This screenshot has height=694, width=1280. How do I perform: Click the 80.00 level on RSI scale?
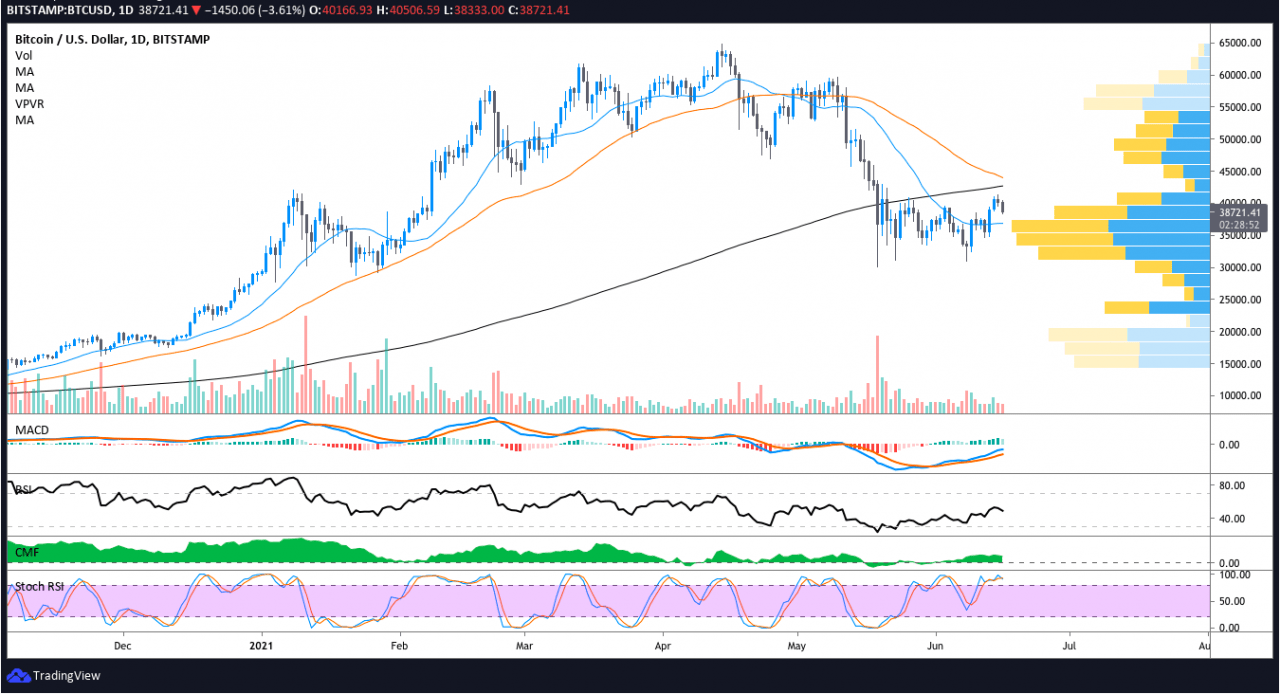(1231, 486)
